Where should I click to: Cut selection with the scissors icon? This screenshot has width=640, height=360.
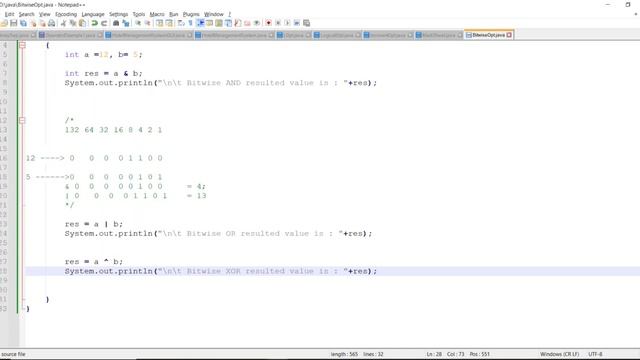64,23
